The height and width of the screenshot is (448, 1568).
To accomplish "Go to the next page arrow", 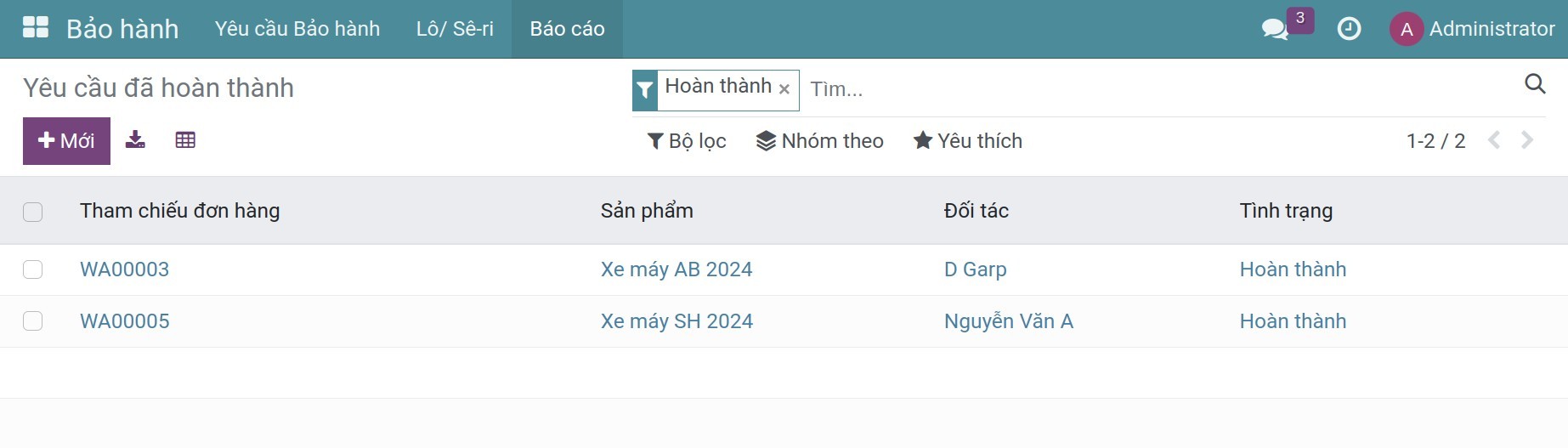I will pyautogui.click(x=1527, y=140).
